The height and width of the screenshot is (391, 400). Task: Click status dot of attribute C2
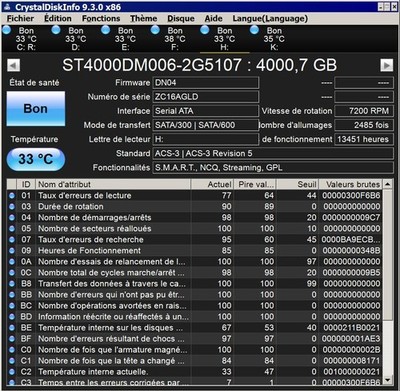(12, 372)
